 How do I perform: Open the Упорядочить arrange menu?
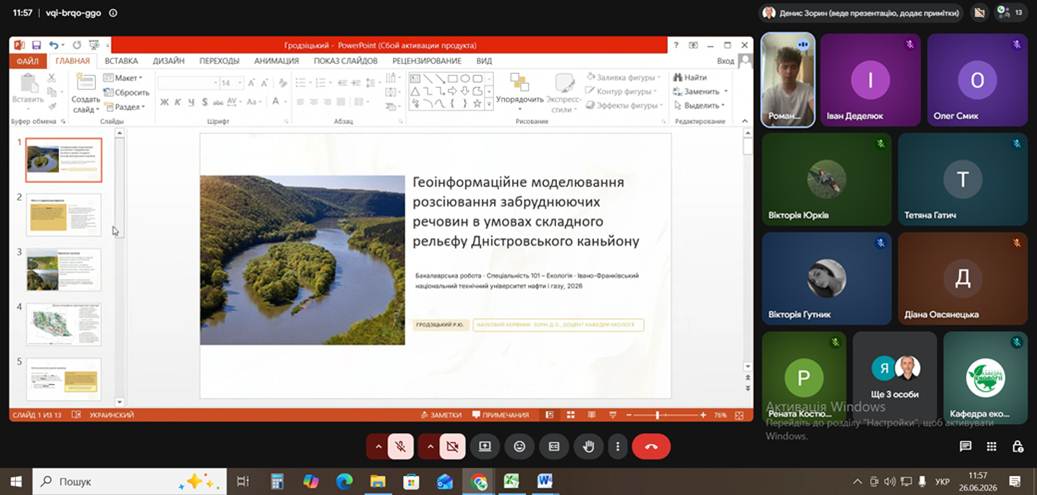pos(520,91)
